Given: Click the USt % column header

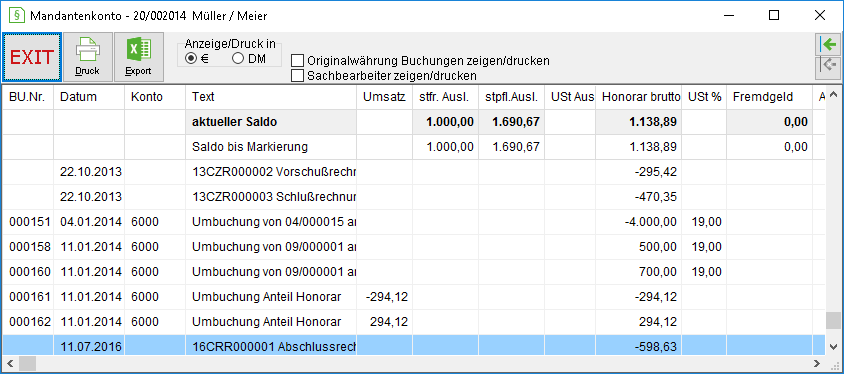Looking at the screenshot, I should (x=704, y=97).
